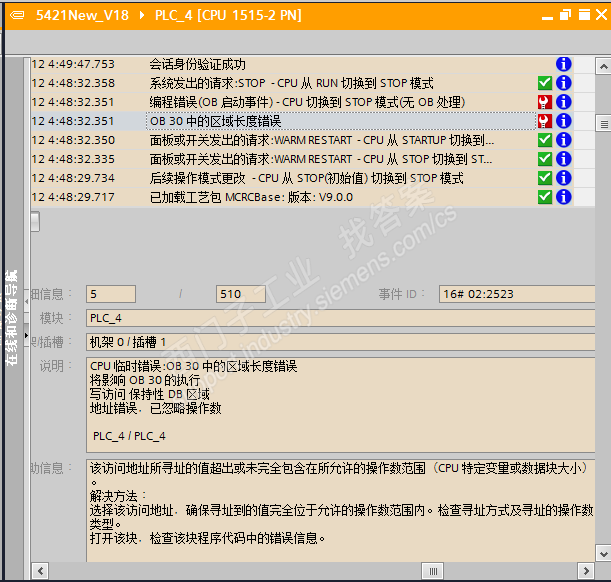The width and height of the screenshot is (611, 582).
Task: Click the field showing 510
Action: (241, 294)
